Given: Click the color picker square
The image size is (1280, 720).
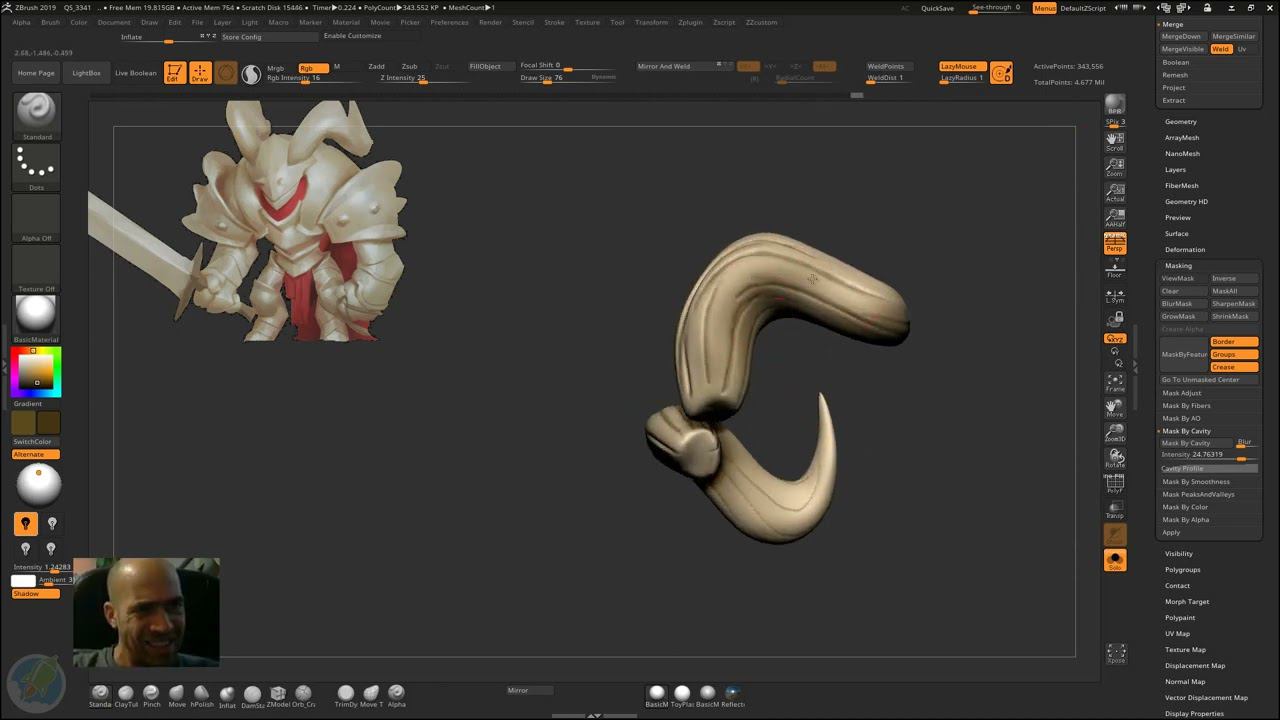Looking at the screenshot, I should pyautogui.click(x=37, y=372).
